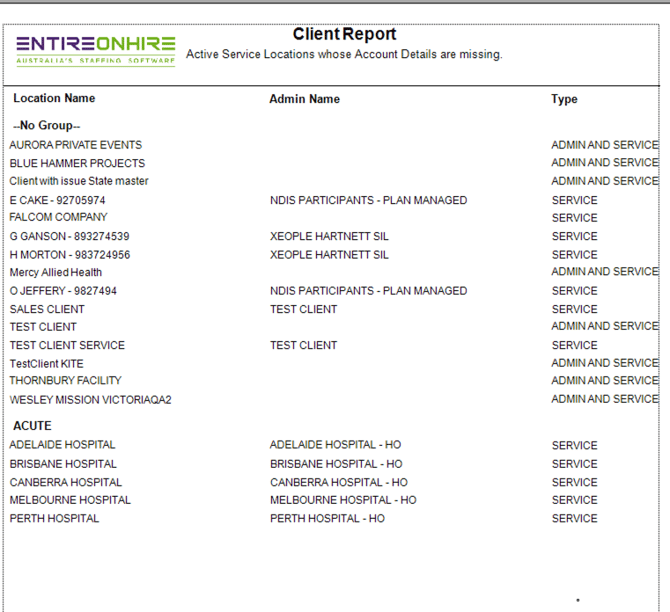The image size is (670, 612).
Task: Select the THORNBURY FACILITY row
Action: pos(65,380)
